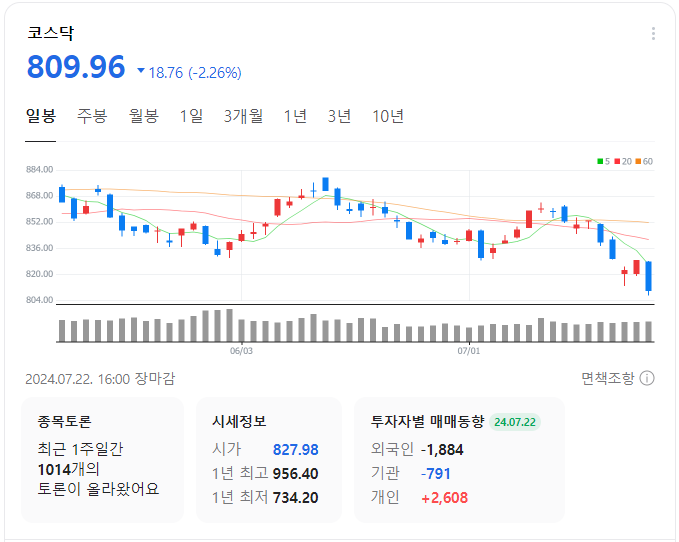Click the 18.76 (-2.26%) change value
The width and height of the screenshot is (679, 542).
pos(195,73)
